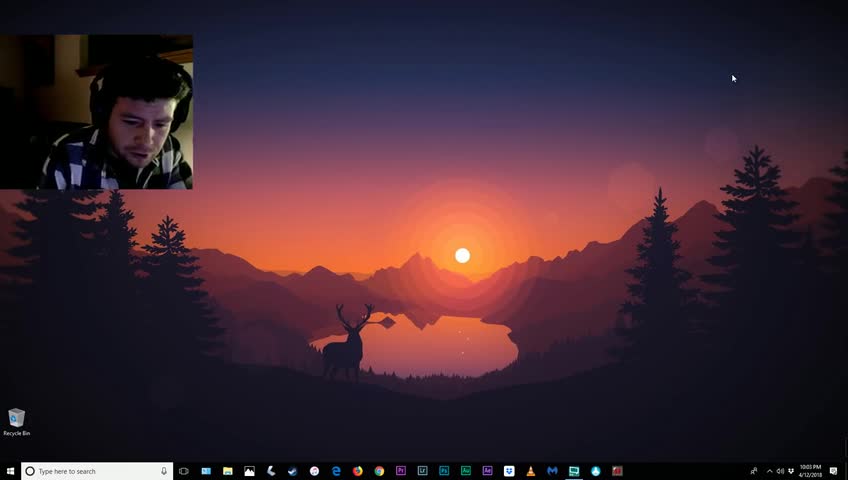
Task: Launch Firefox from the taskbar
Action: (357, 471)
